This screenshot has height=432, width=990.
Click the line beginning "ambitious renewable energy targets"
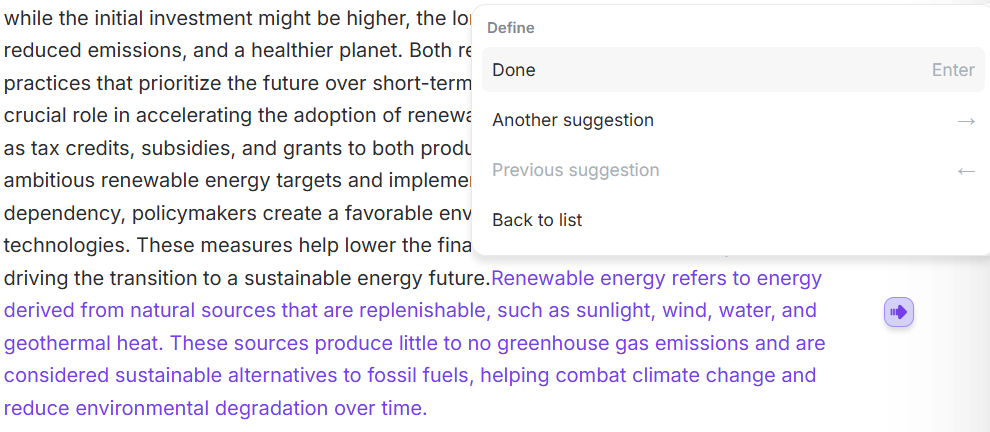click(200, 181)
